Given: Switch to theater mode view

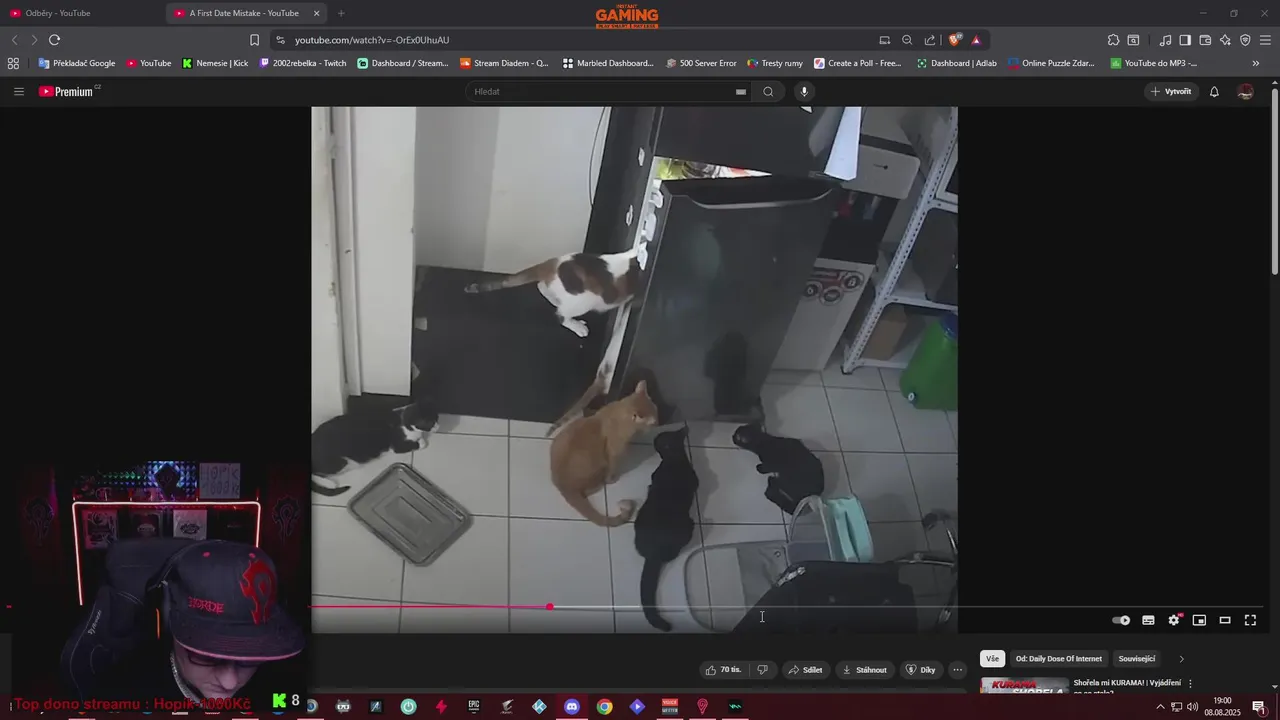Looking at the screenshot, I should coord(1225,620).
